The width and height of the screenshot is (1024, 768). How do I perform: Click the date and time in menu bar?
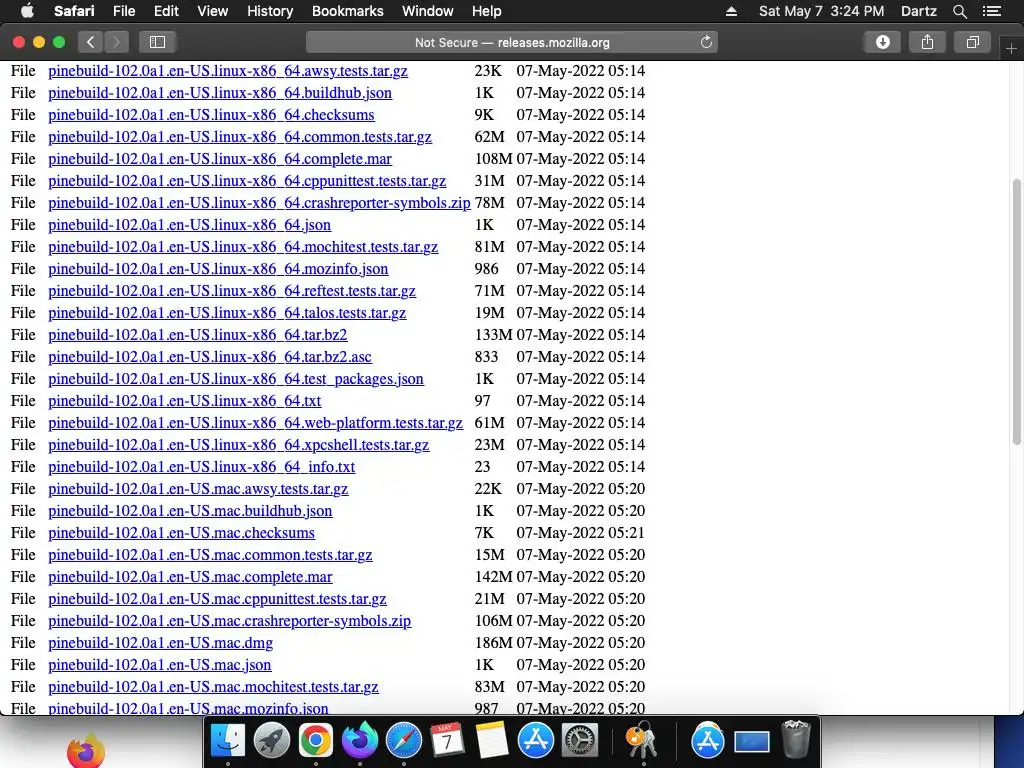point(822,11)
